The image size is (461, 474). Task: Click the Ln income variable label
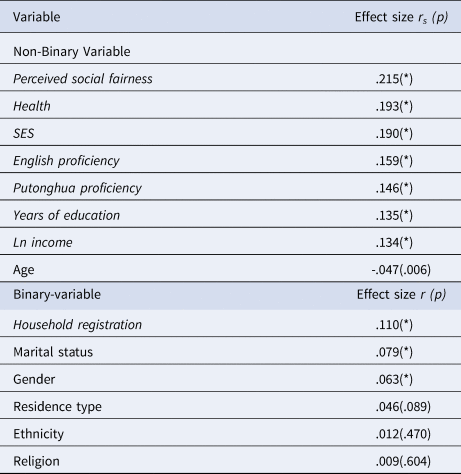pos(43,243)
